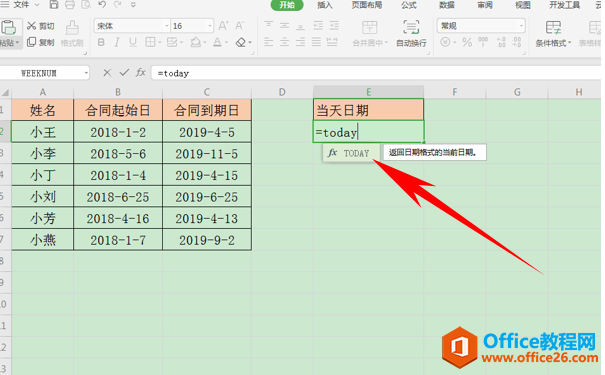Toggle Italic formatting
The image size is (605, 375).
coord(117,42)
